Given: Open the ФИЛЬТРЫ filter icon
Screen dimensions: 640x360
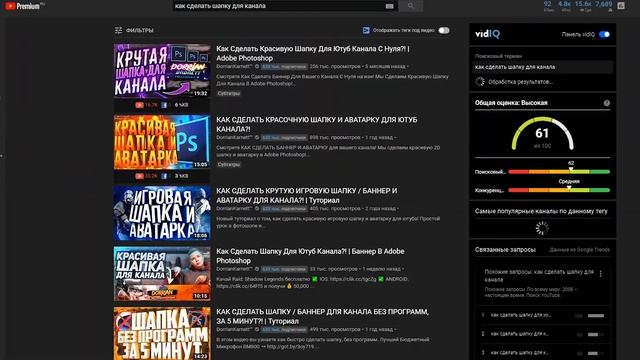Looking at the screenshot, I should click(118, 30).
